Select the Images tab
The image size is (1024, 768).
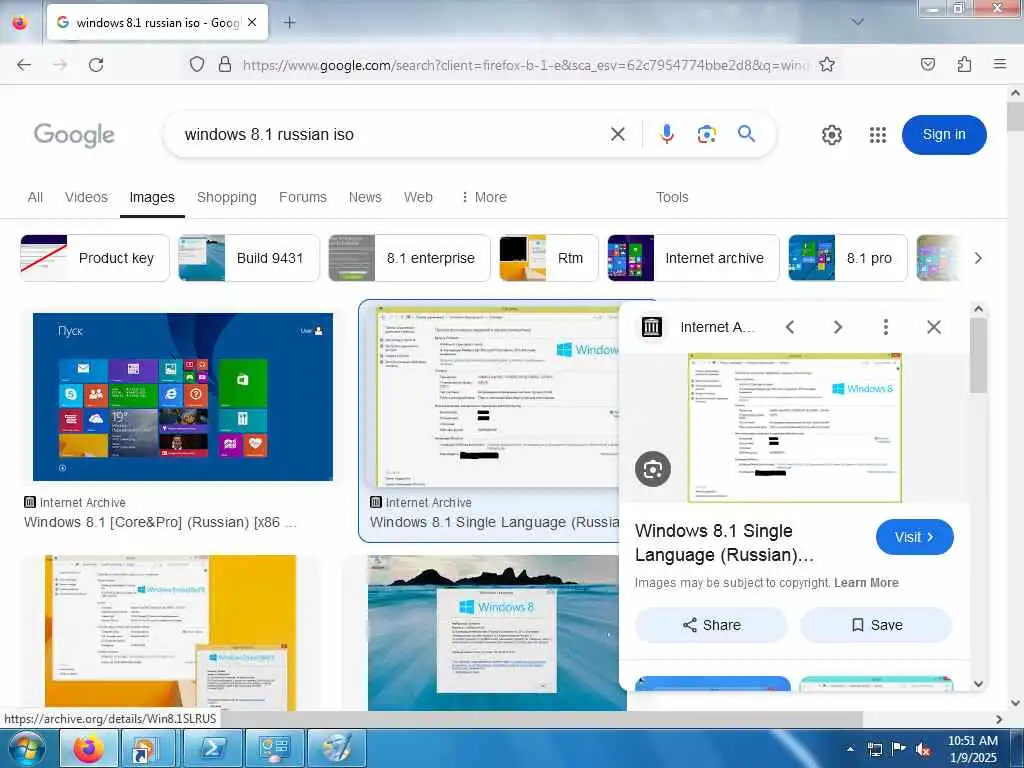coord(152,197)
